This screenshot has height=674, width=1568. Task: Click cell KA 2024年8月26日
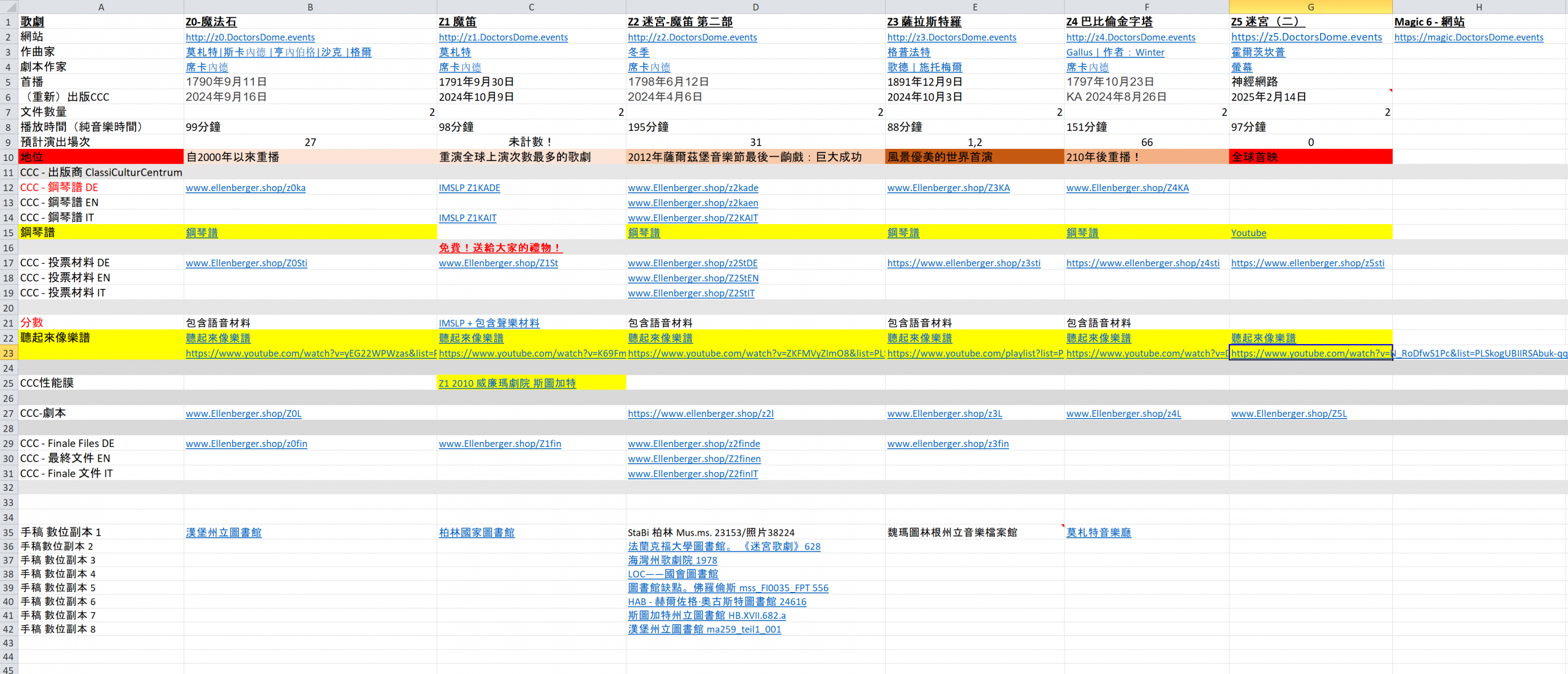tap(1147, 97)
